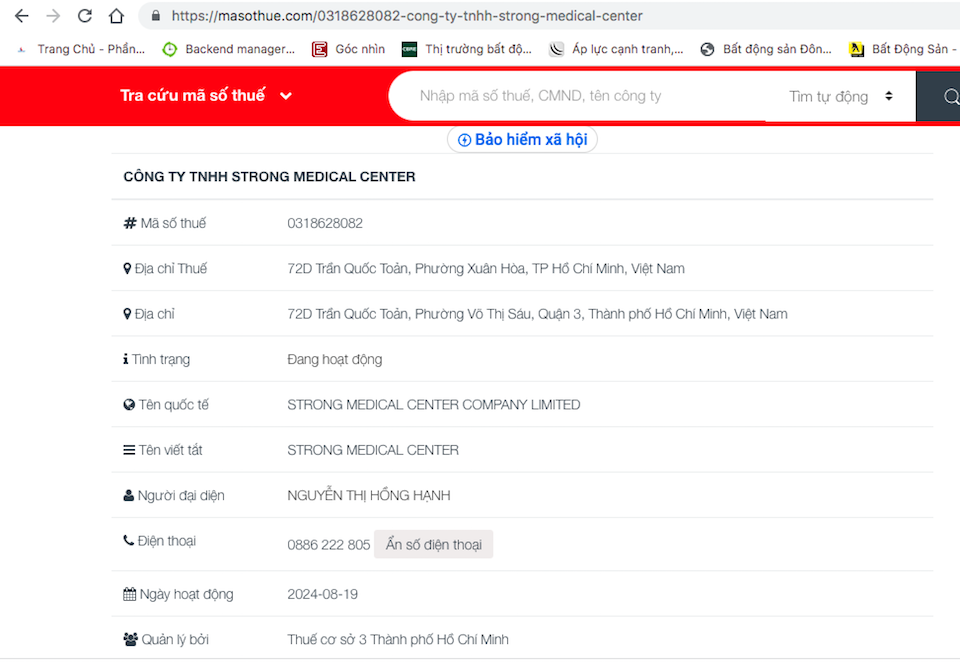This screenshot has width=960, height=664.
Task: Click the person icon beside Người đại diện
Action: (x=127, y=494)
